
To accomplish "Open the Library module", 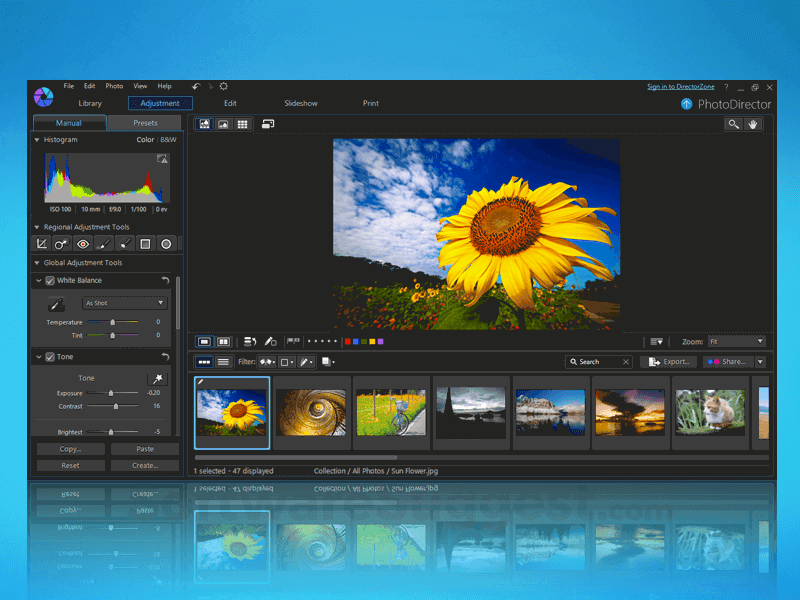I will pyautogui.click(x=90, y=103).
